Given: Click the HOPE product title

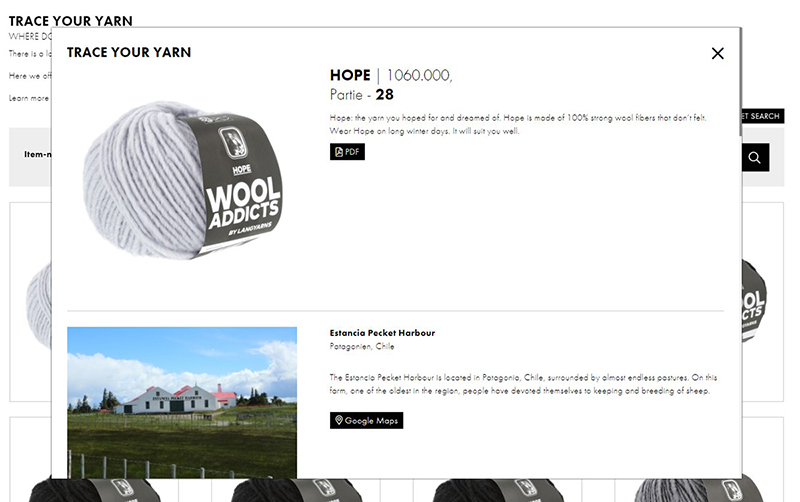Looking at the screenshot, I should 350,75.
